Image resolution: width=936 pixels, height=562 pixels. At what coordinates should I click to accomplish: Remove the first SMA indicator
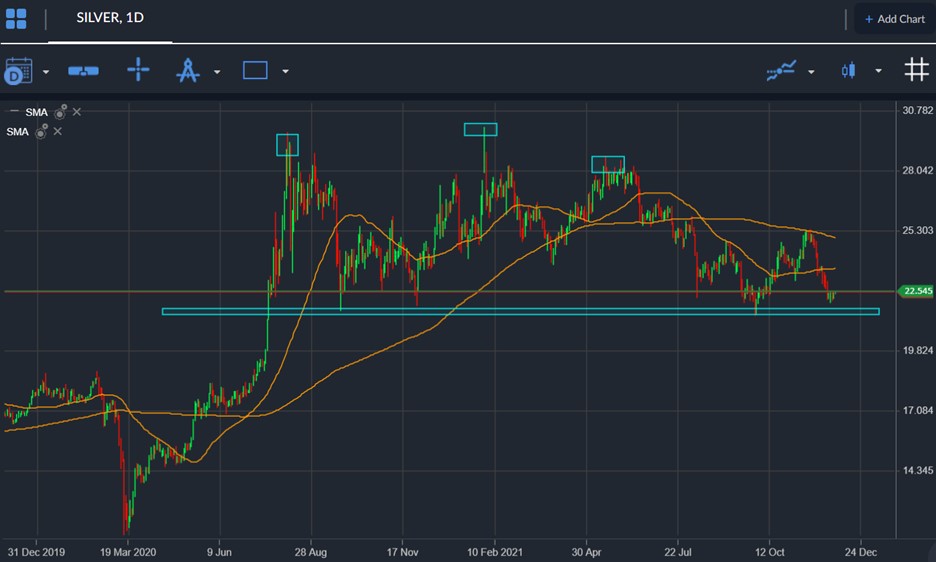pos(77,112)
